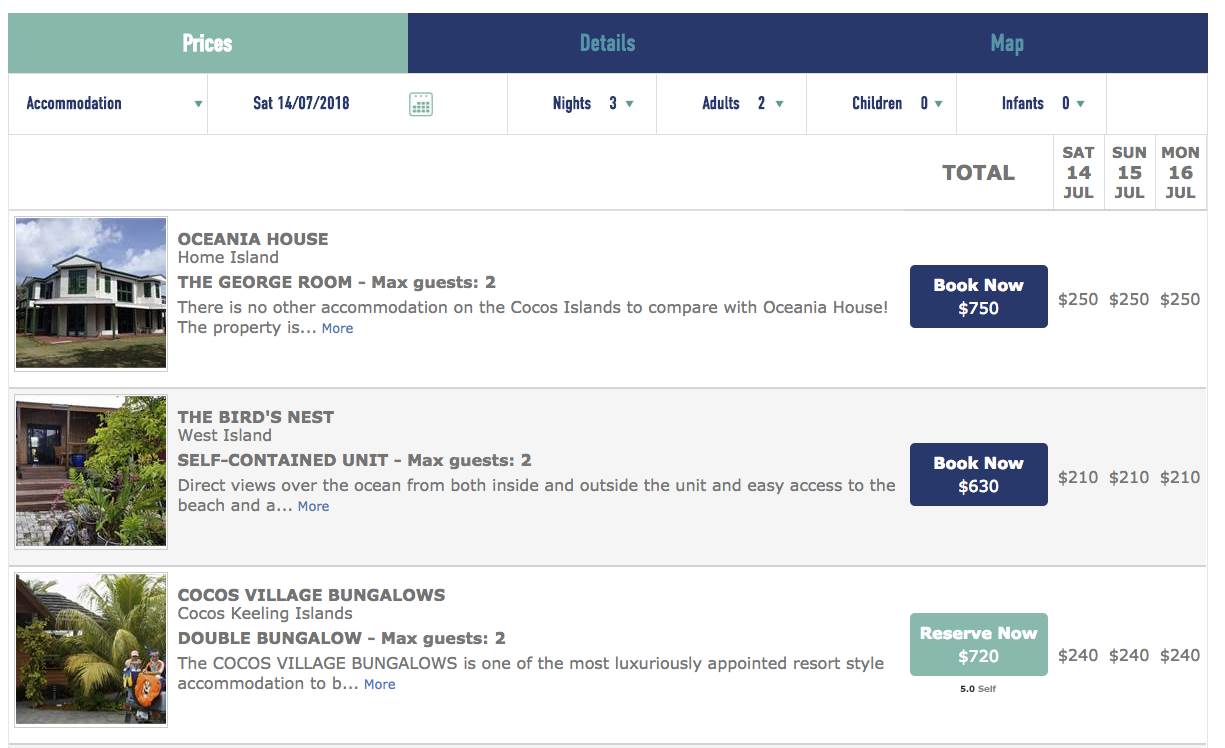Click the Sat 14/07/2018 date field
The height and width of the screenshot is (748, 1225).
[301, 103]
